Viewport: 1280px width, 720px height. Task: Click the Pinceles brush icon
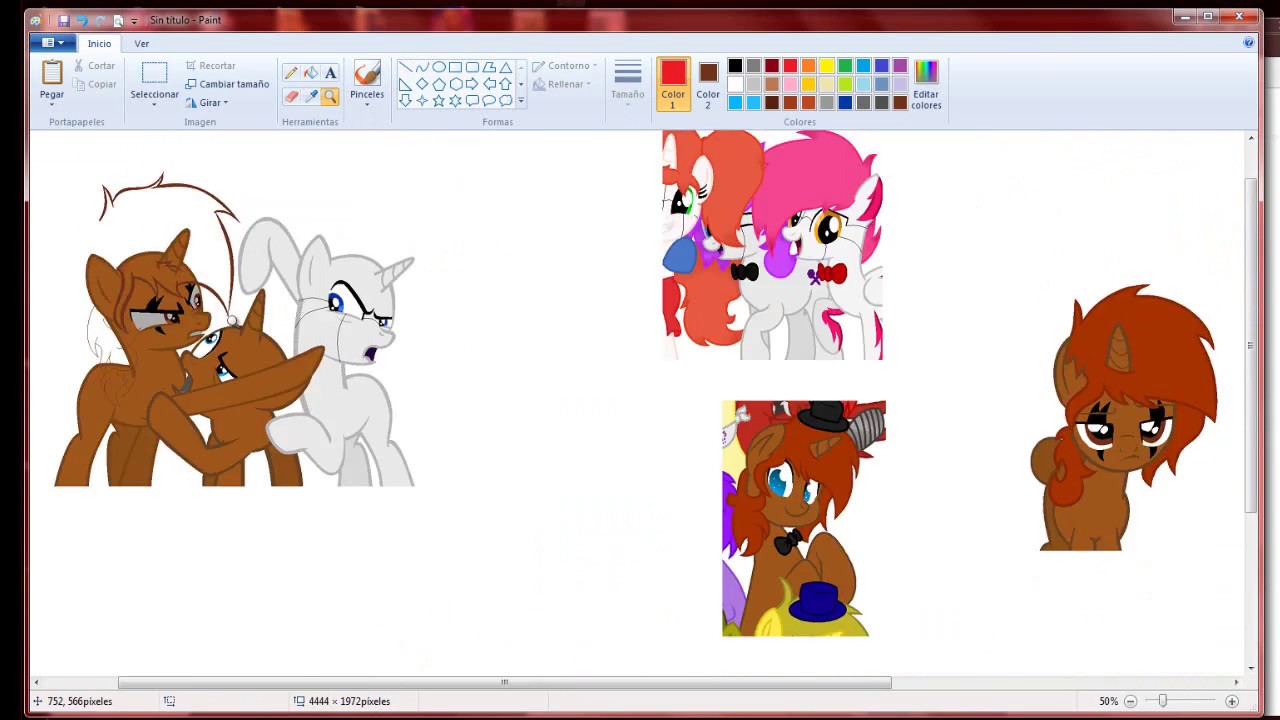(x=367, y=74)
